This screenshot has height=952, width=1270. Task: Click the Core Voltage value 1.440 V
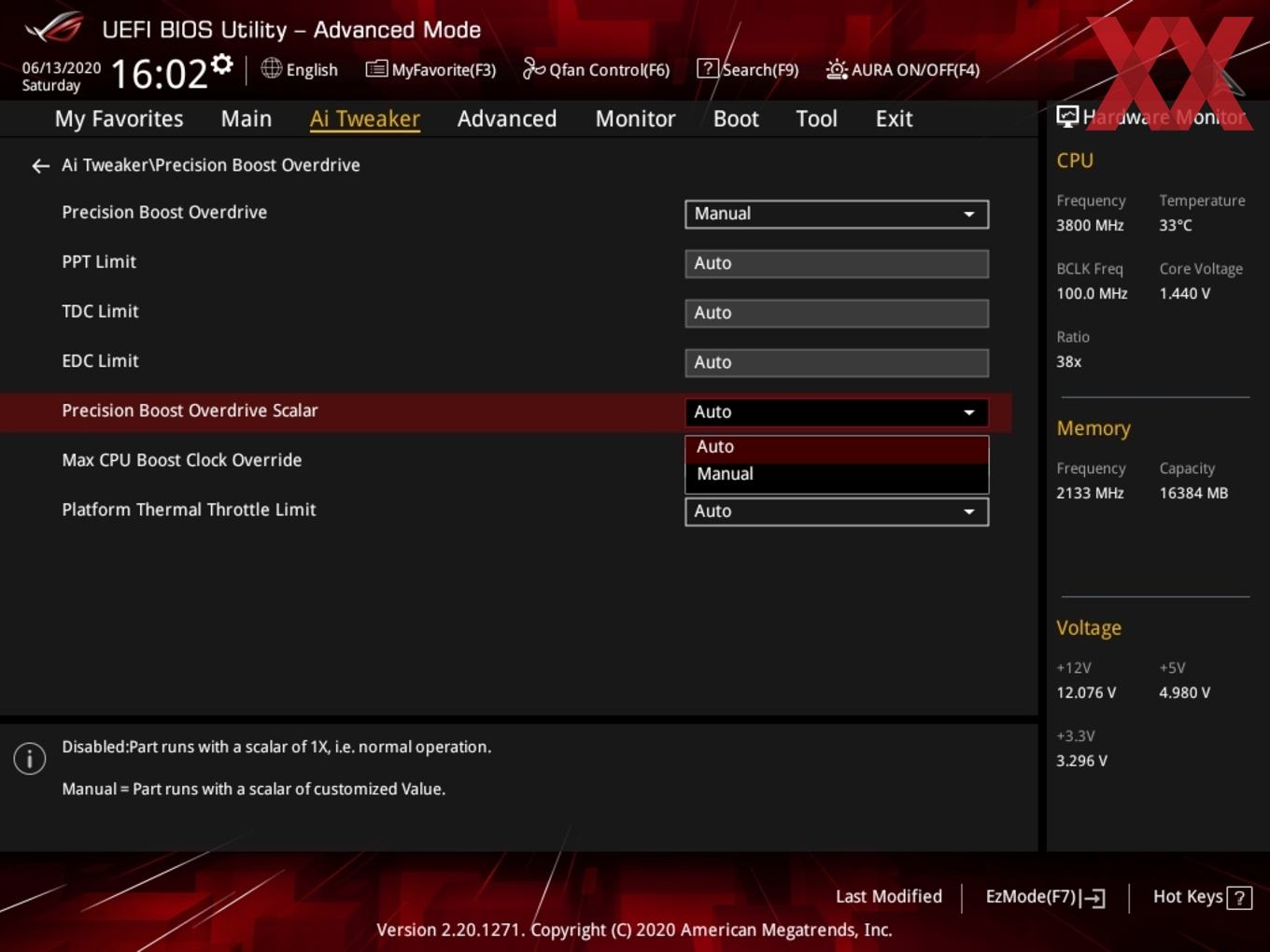point(1184,293)
